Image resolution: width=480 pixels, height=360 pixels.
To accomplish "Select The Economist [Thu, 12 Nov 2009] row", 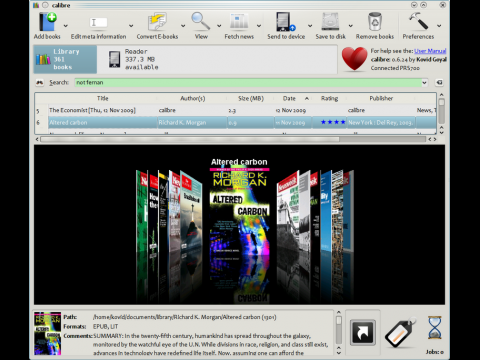I will click(x=235, y=110).
